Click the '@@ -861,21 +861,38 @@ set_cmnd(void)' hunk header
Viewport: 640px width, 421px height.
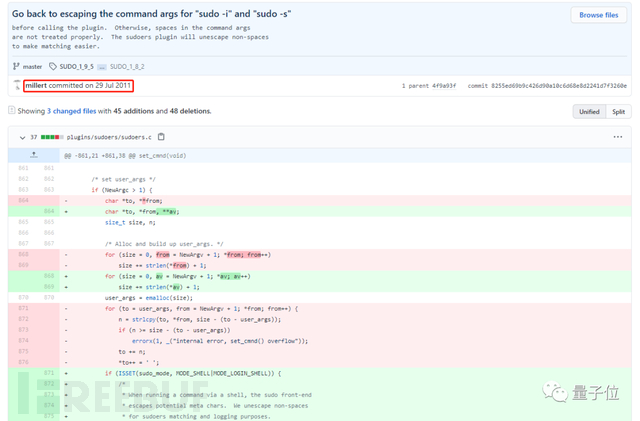point(125,156)
